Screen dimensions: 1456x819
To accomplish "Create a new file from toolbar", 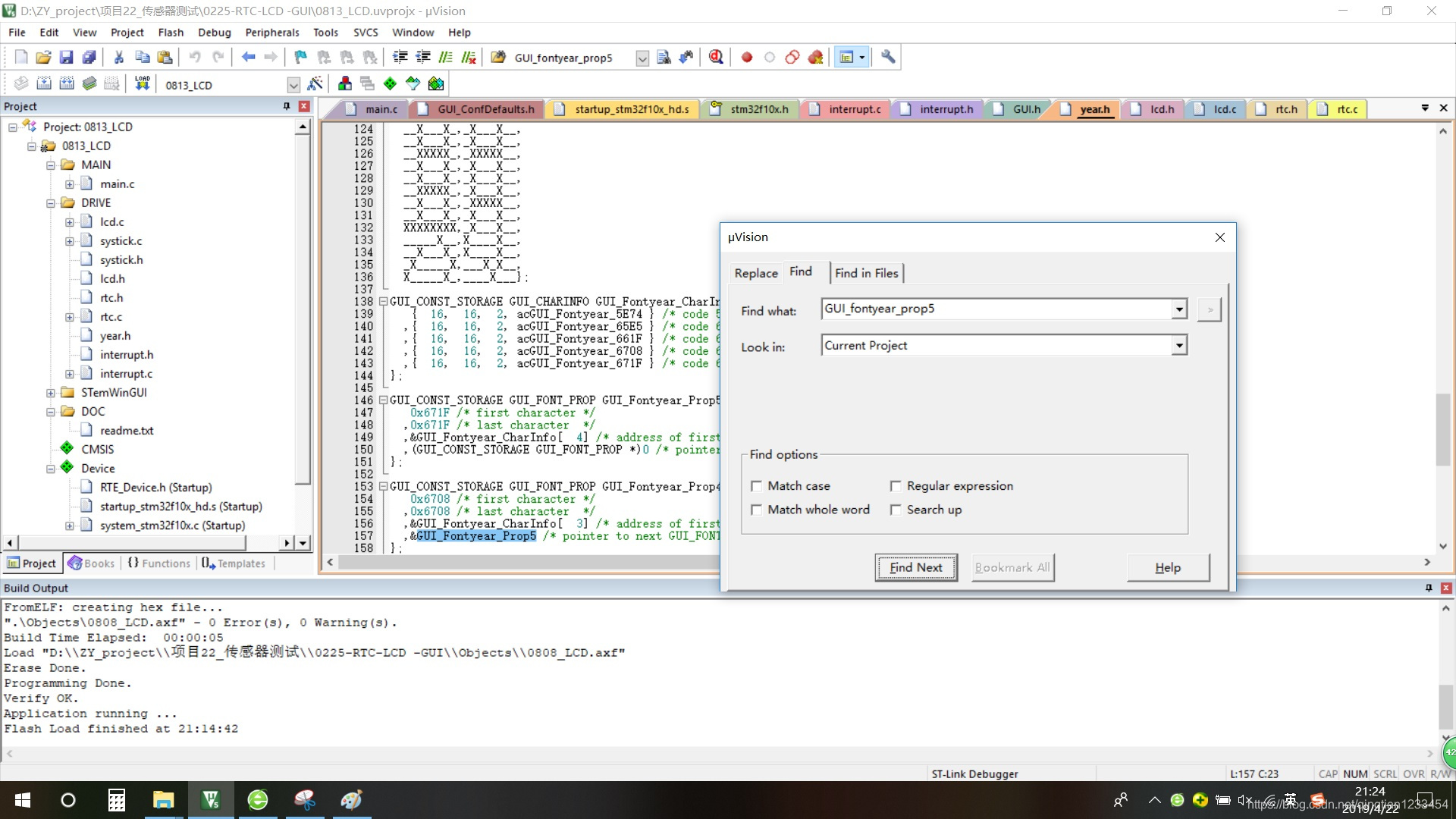I will pyautogui.click(x=21, y=58).
